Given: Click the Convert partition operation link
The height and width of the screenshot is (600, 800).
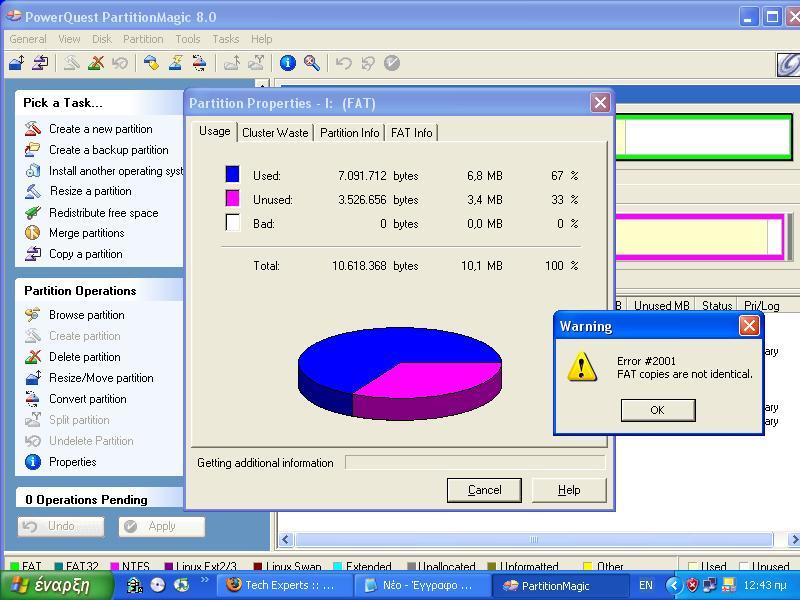Looking at the screenshot, I should [x=88, y=399].
